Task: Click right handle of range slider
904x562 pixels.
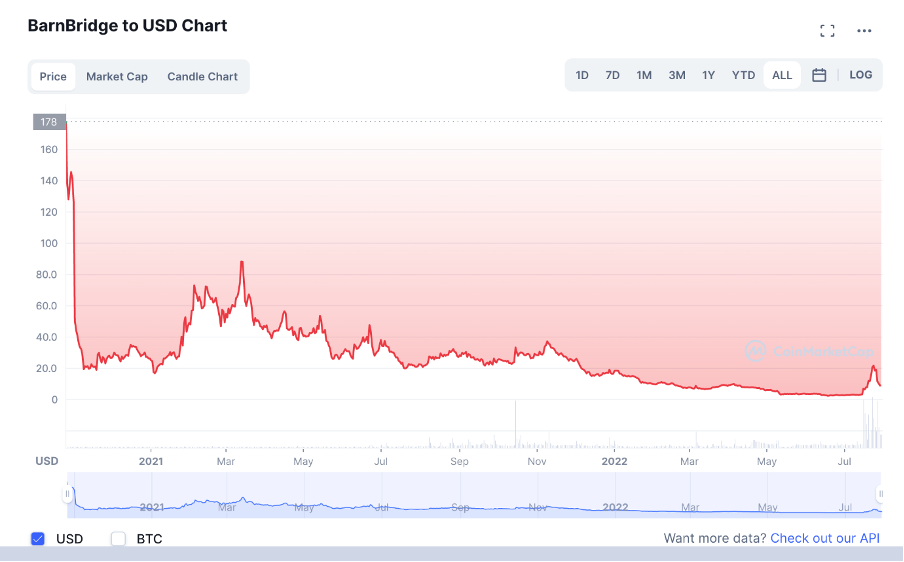Action: click(881, 493)
